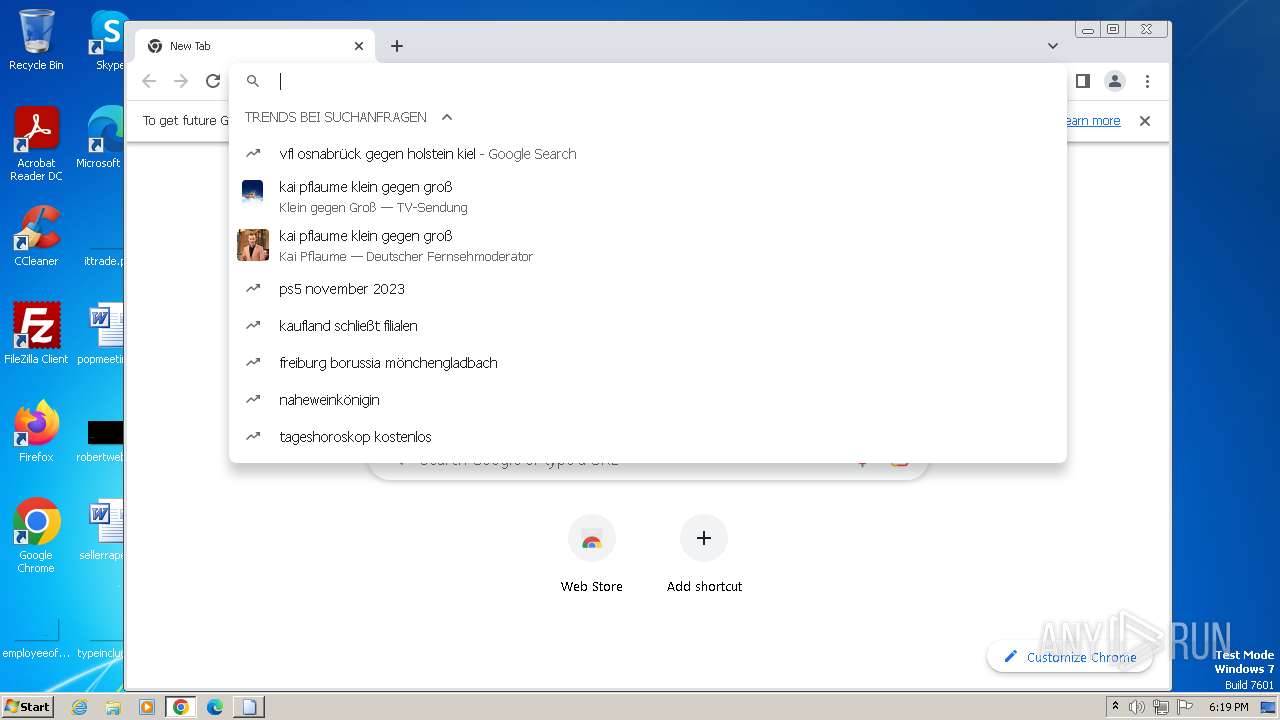Choose Kai Pflaume Deutscher Fernsehmoderator suggestion

(648, 246)
